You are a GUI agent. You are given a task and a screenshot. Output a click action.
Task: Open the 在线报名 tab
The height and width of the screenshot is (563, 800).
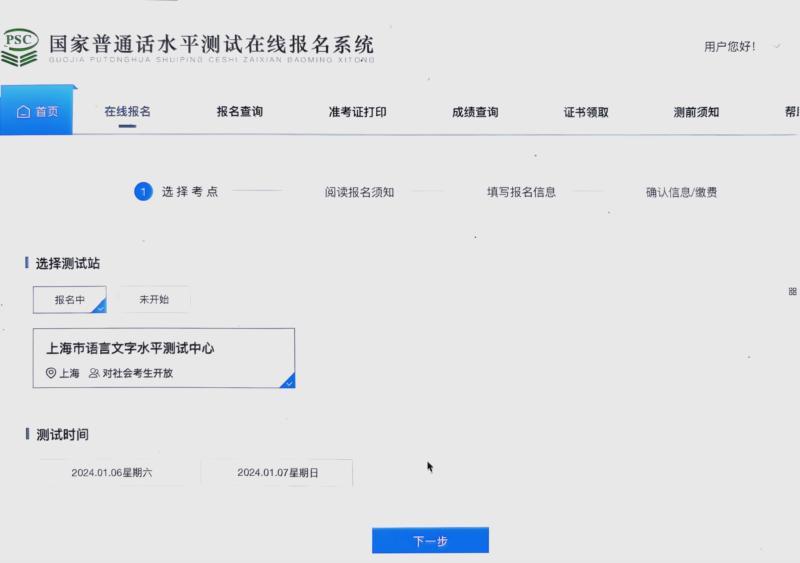[x=128, y=111]
